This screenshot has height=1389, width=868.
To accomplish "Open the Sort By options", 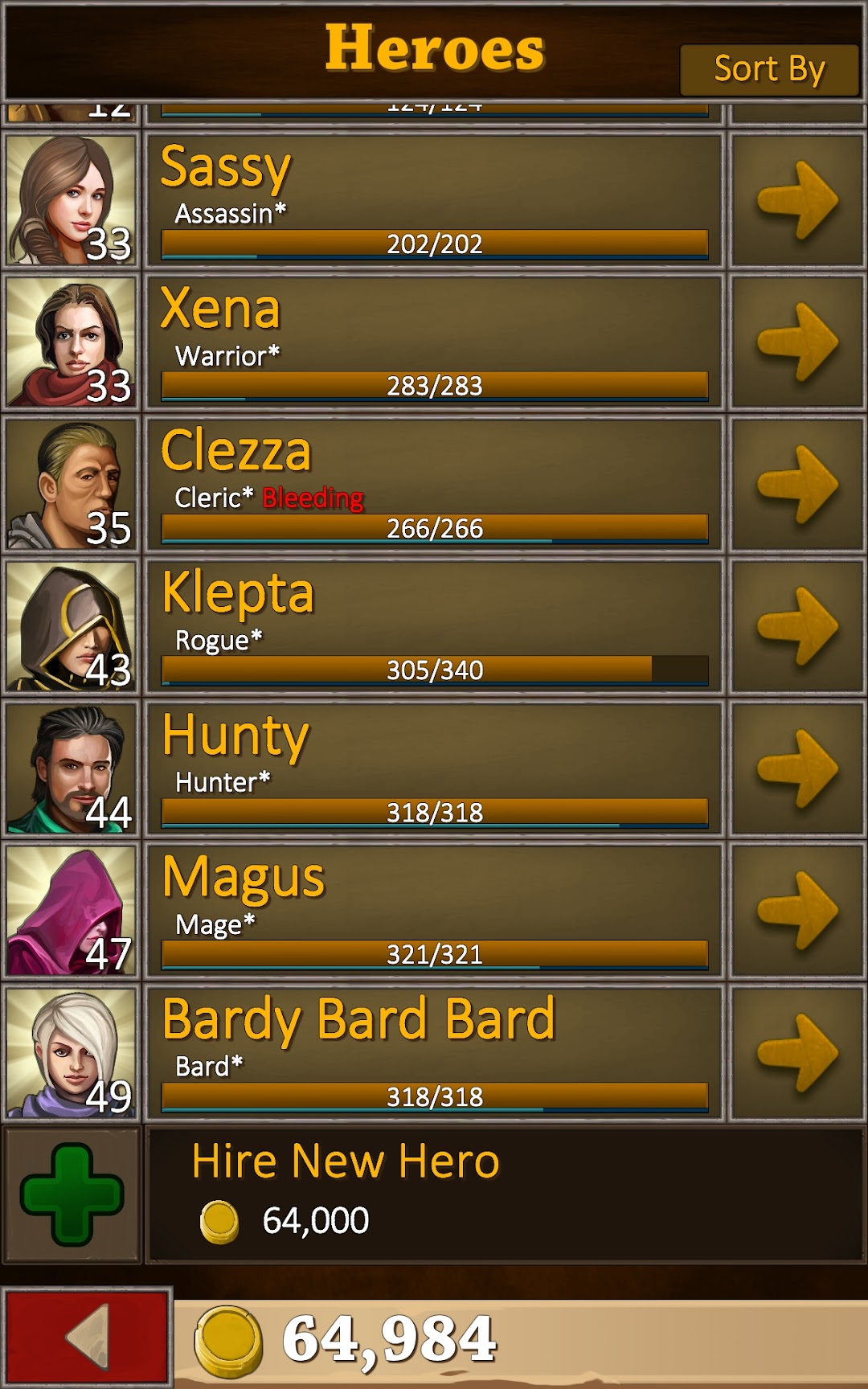I will coord(769,70).
